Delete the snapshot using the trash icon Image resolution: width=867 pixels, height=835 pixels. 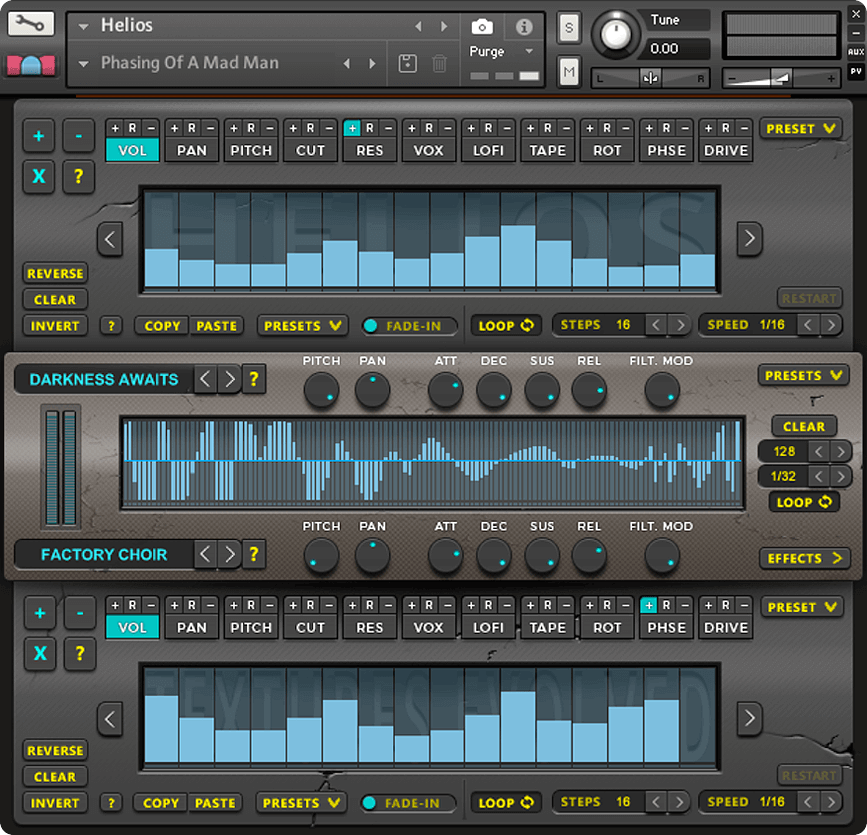tap(438, 62)
